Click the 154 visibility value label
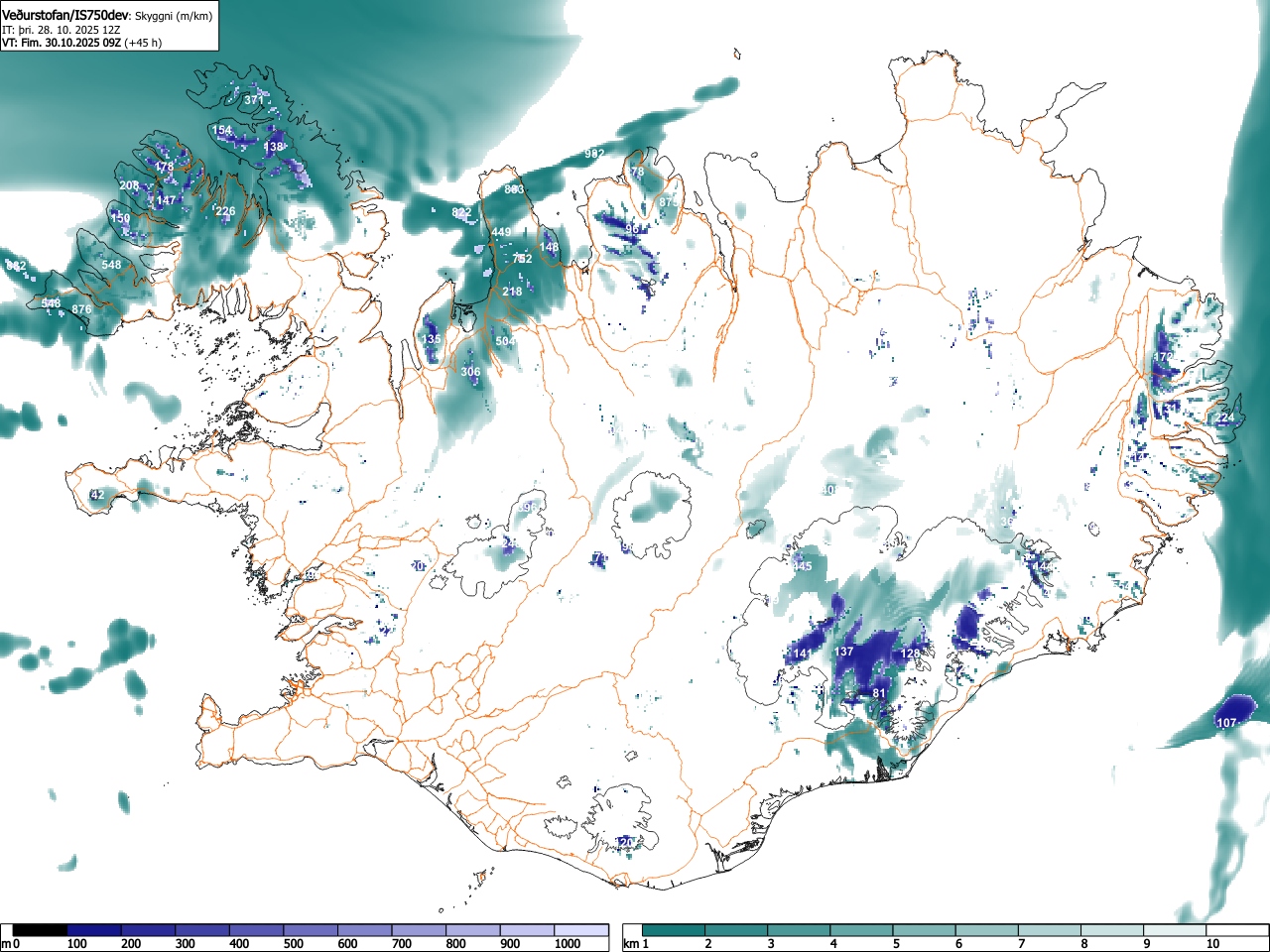The width and height of the screenshot is (1270, 952). pyautogui.click(x=222, y=131)
